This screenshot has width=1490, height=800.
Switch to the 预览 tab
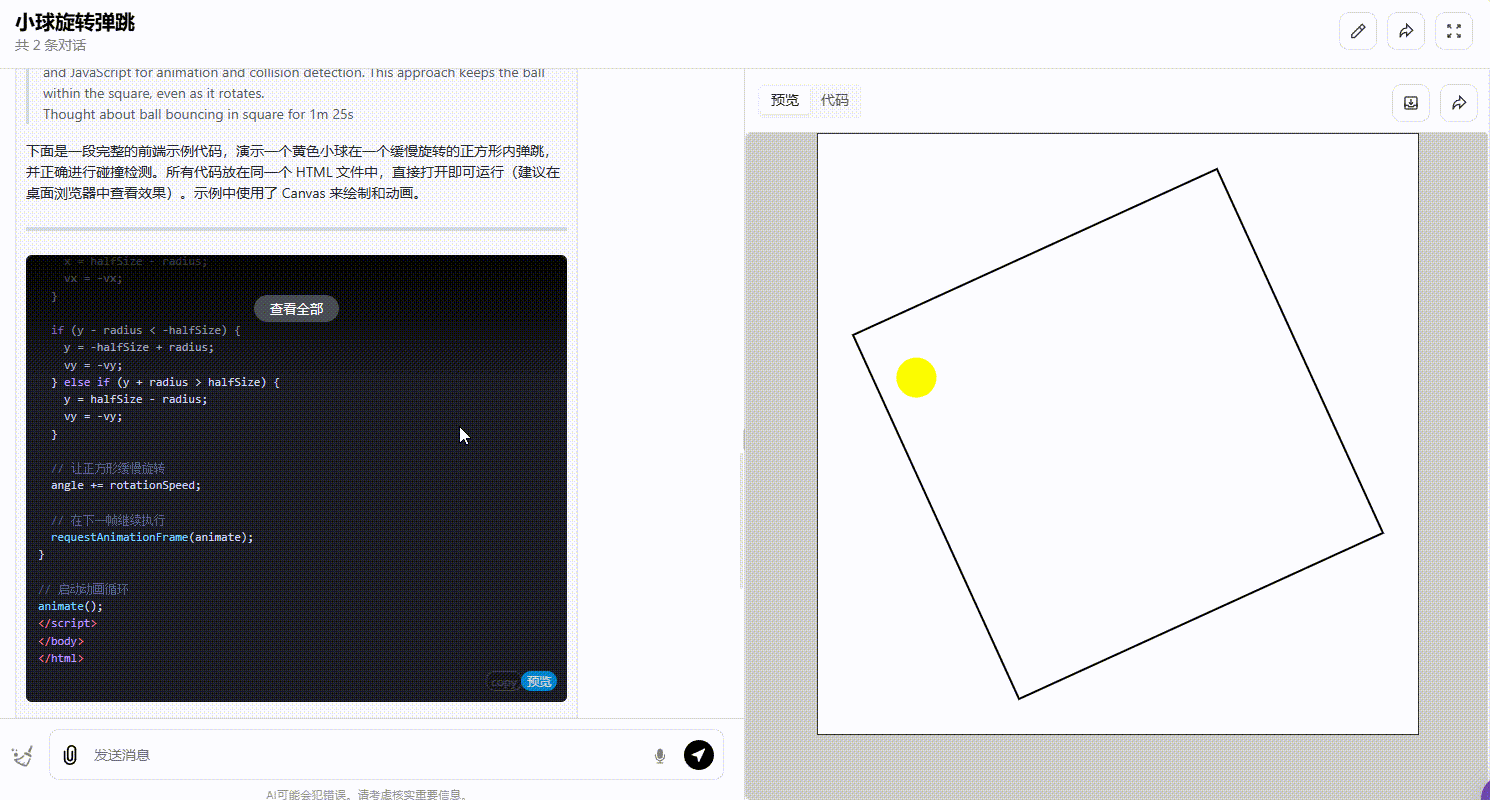coord(785,100)
